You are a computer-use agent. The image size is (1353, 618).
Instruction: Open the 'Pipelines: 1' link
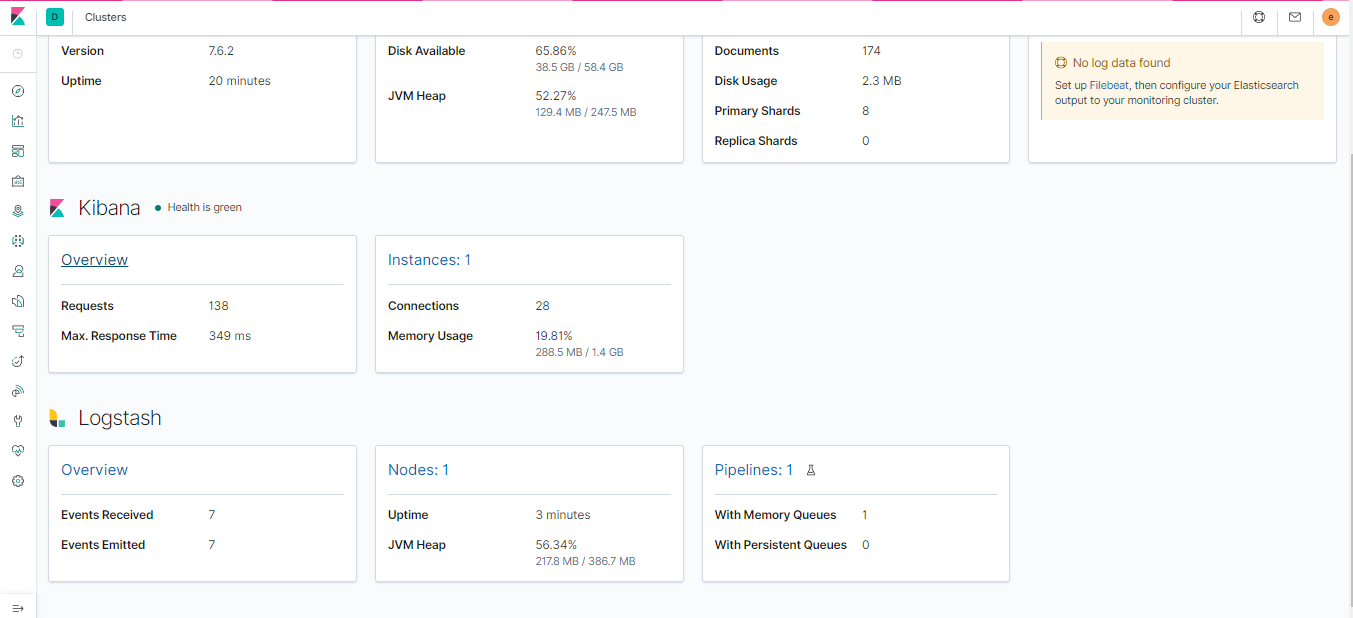point(754,470)
